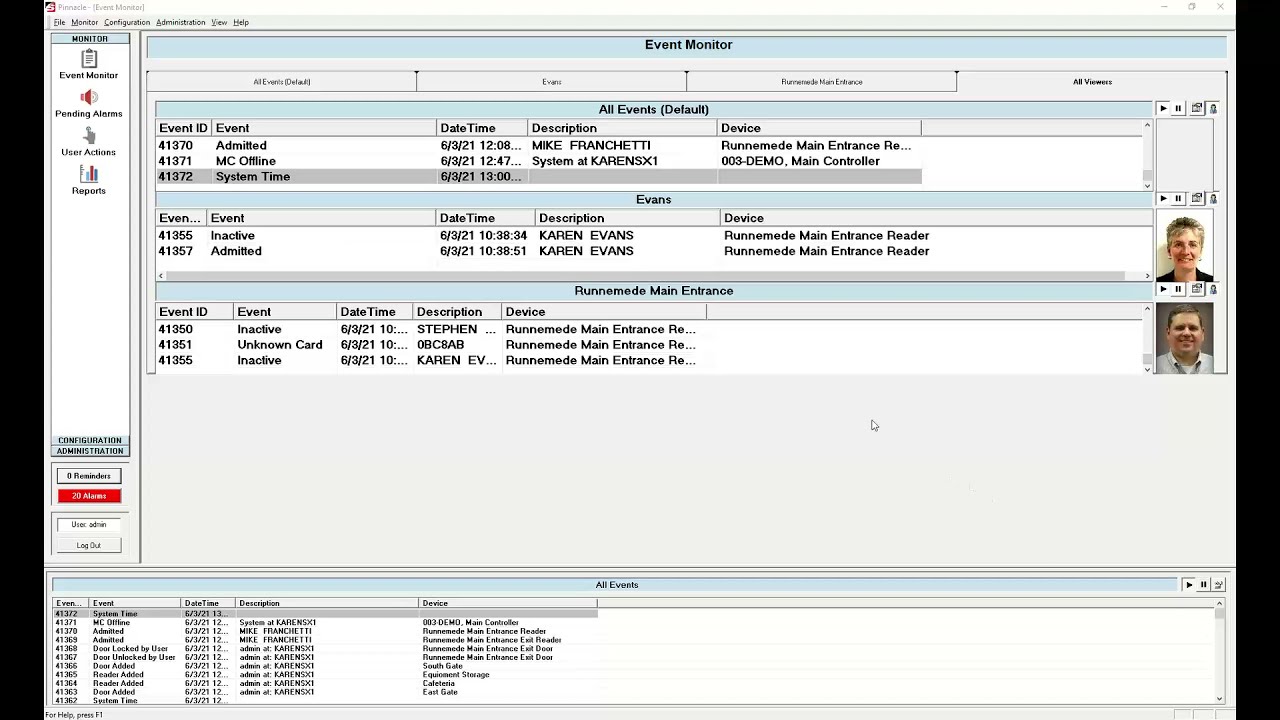Screen dimensions: 1280x720
Task: Open properties icon for Runnemede Main Entrance viewer
Action: coord(1197,290)
